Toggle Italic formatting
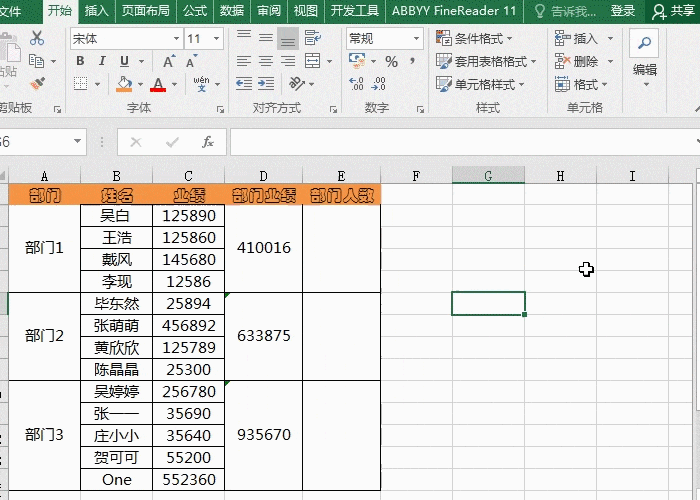The height and width of the screenshot is (500, 700). click(101, 62)
